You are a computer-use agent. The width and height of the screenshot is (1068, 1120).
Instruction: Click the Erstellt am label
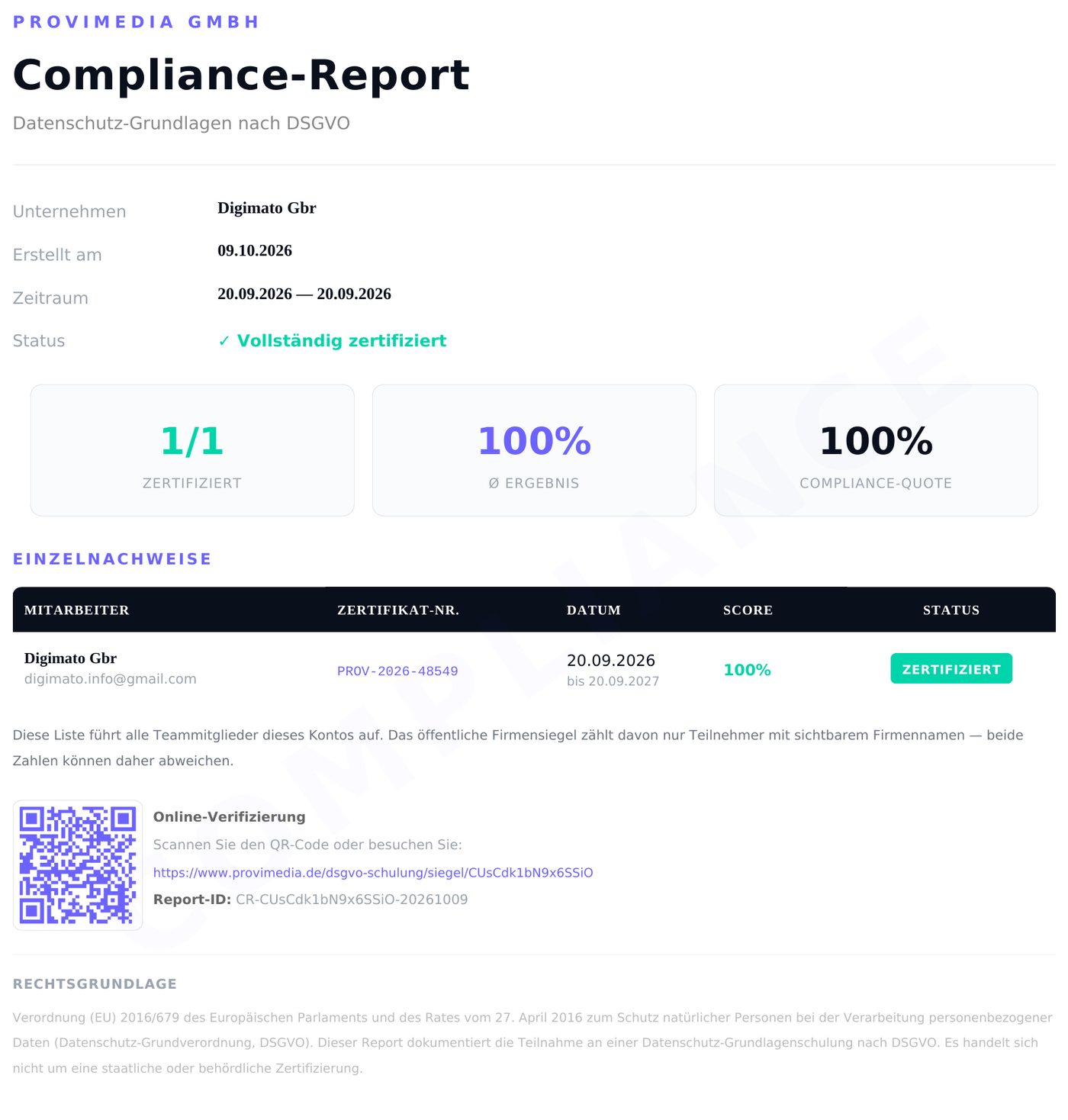coord(57,255)
